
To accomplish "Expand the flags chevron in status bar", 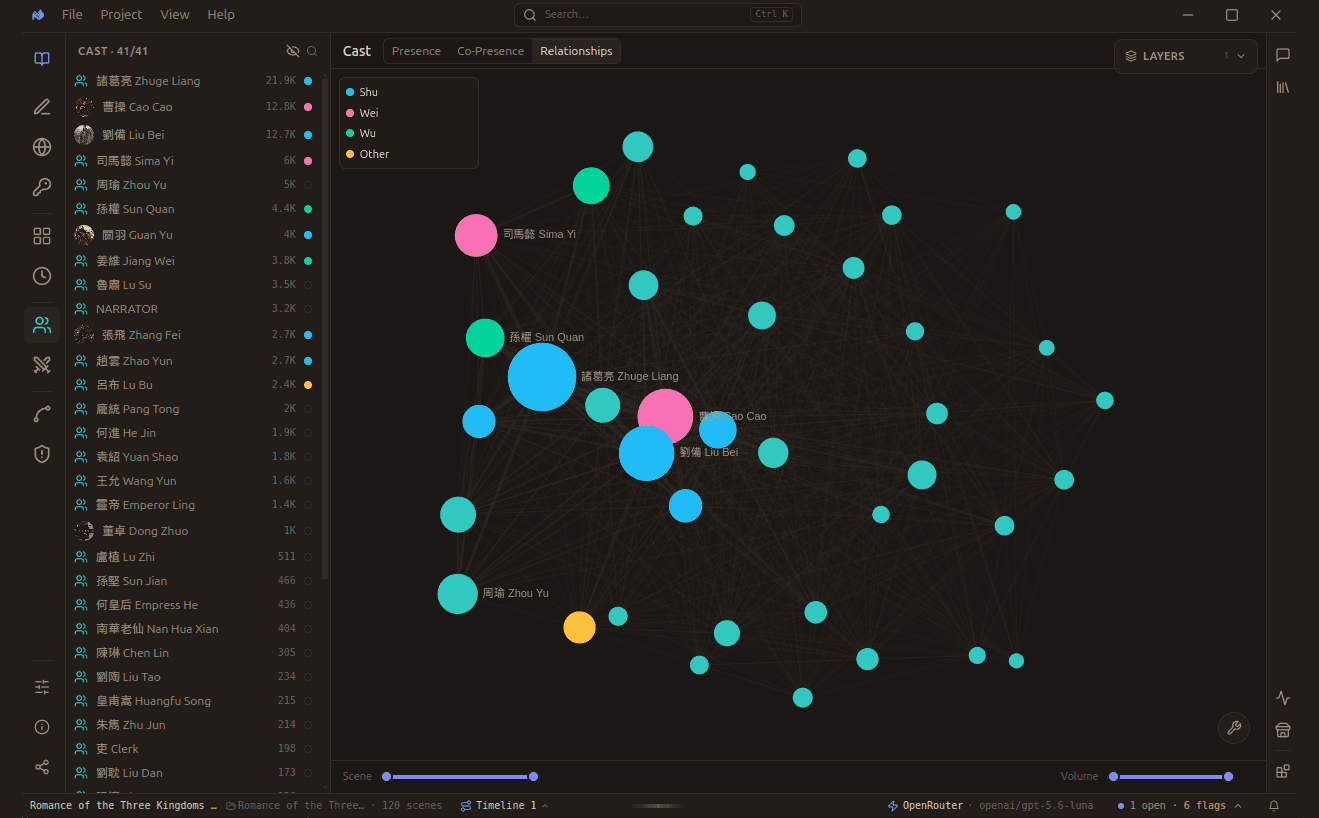I will point(1238,806).
